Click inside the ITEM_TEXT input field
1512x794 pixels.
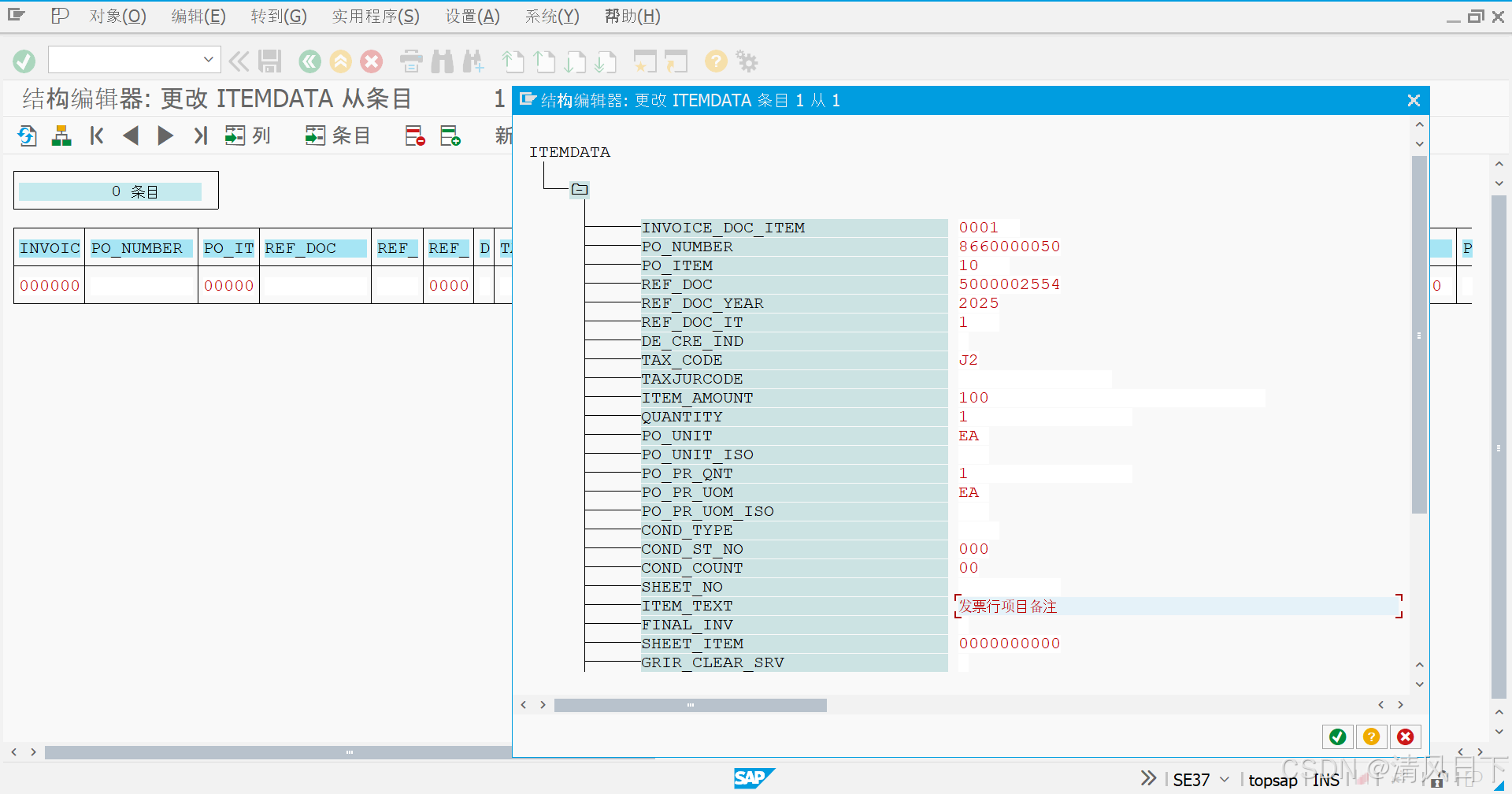coord(1142,606)
